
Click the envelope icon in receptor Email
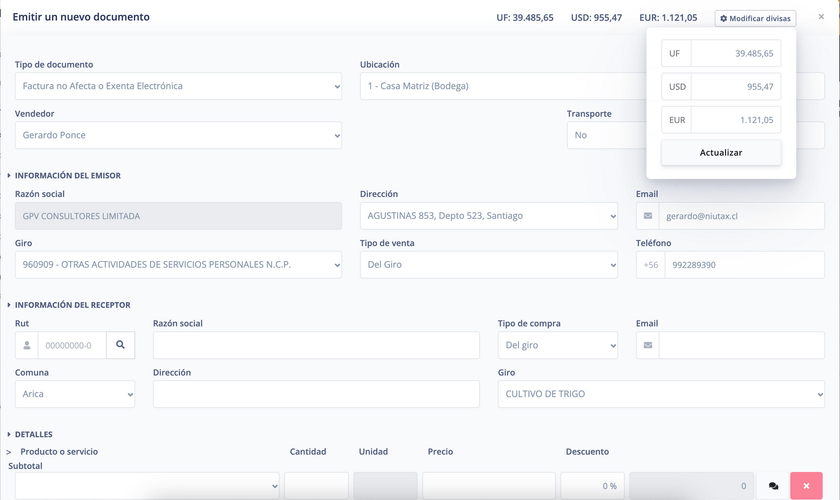[648, 345]
